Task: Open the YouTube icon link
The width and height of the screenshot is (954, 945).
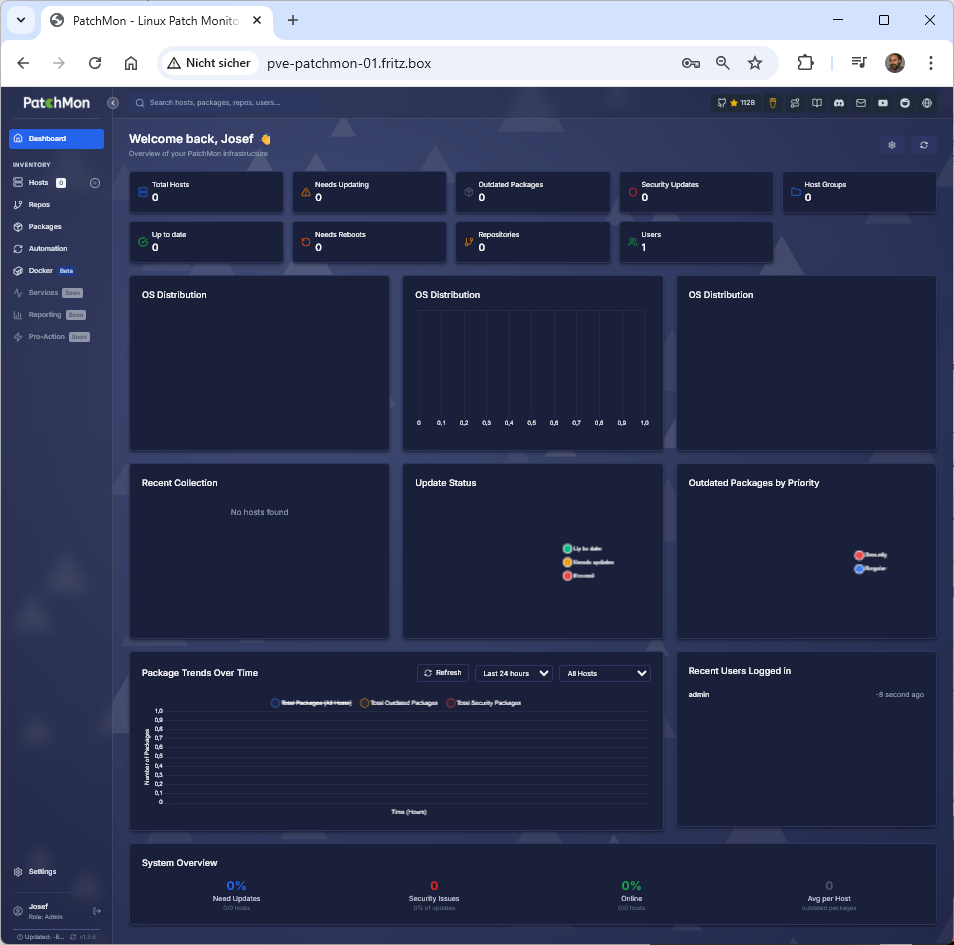Action: [883, 103]
